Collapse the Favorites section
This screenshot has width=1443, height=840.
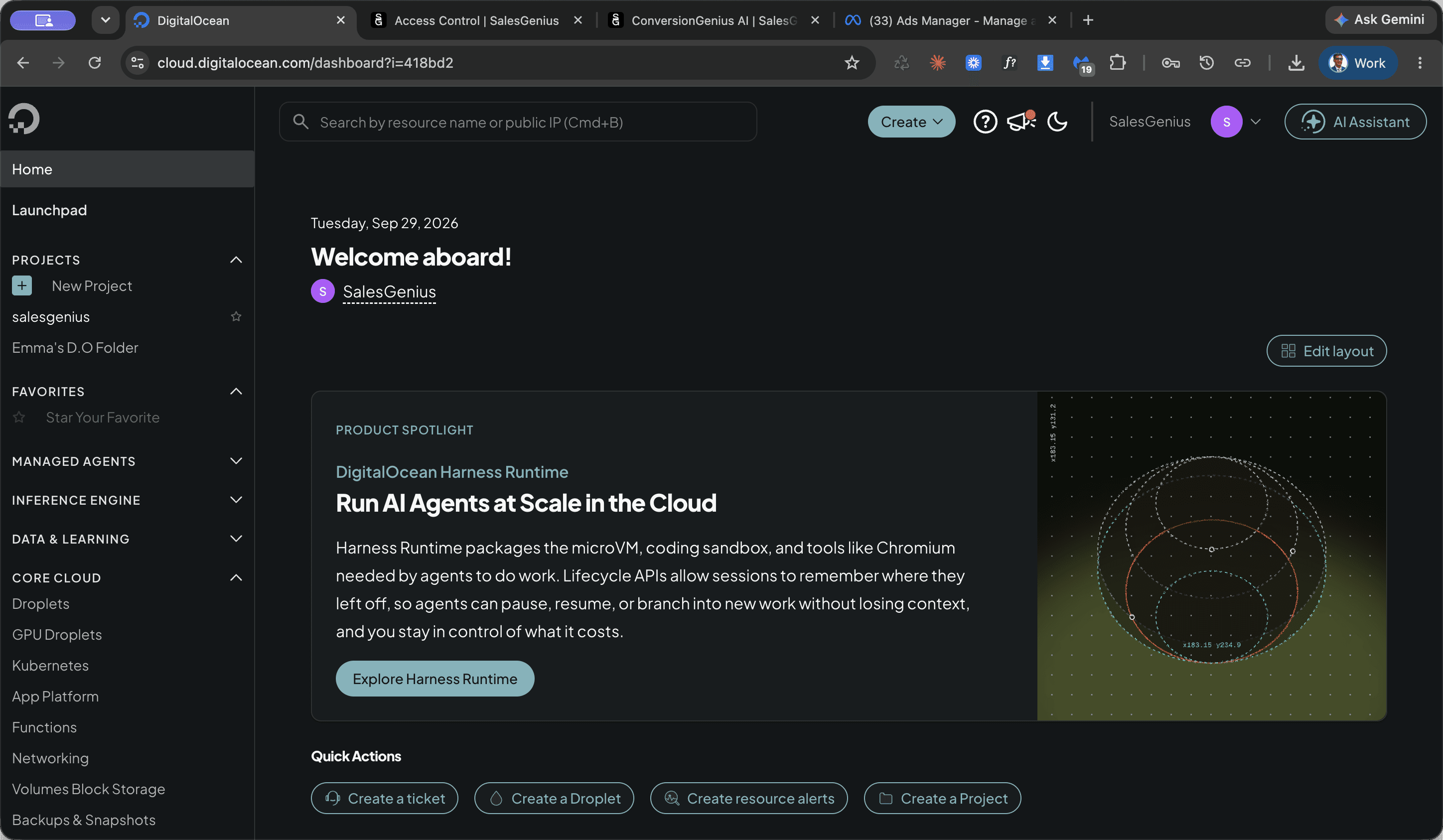[x=236, y=391]
